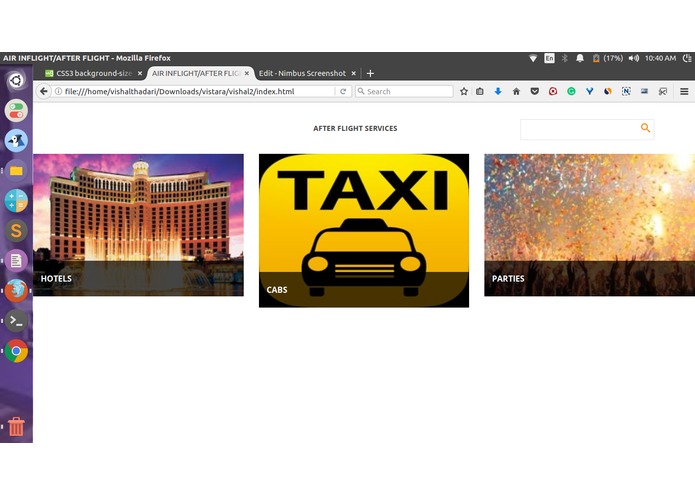Click the CABS caption label
This screenshot has width=695, height=494.
277,290
